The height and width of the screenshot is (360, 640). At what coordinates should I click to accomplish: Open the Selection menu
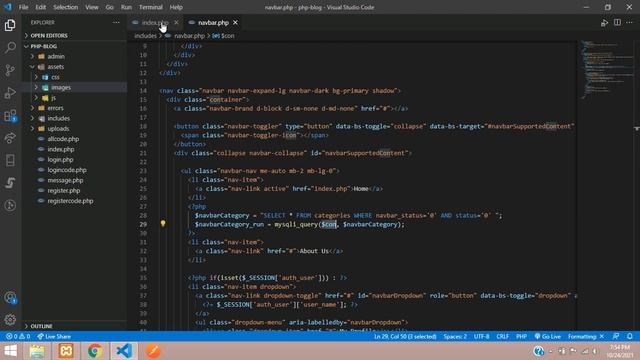[x=65, y=7]
